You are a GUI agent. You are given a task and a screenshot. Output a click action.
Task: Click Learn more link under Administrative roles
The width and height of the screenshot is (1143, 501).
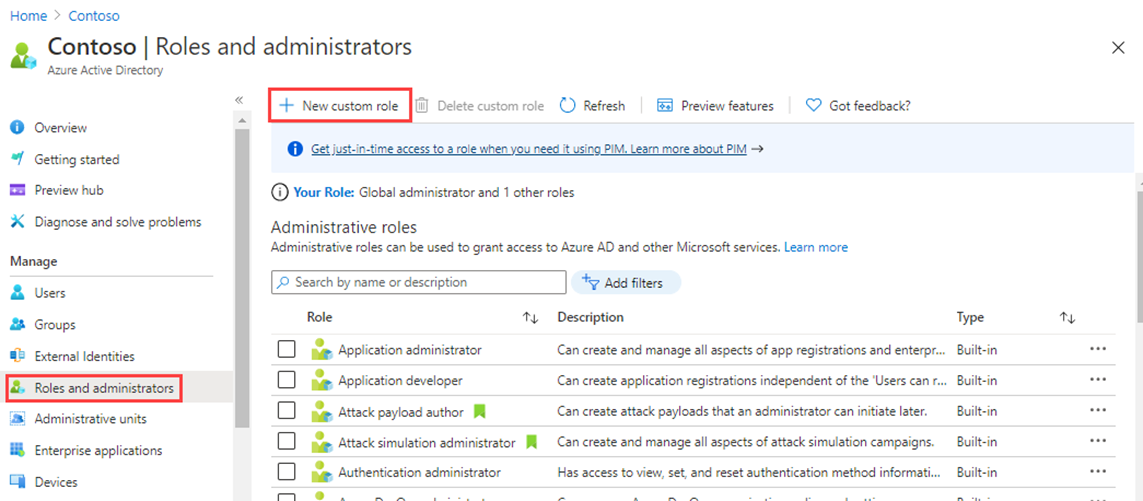[x=816, y=247]
